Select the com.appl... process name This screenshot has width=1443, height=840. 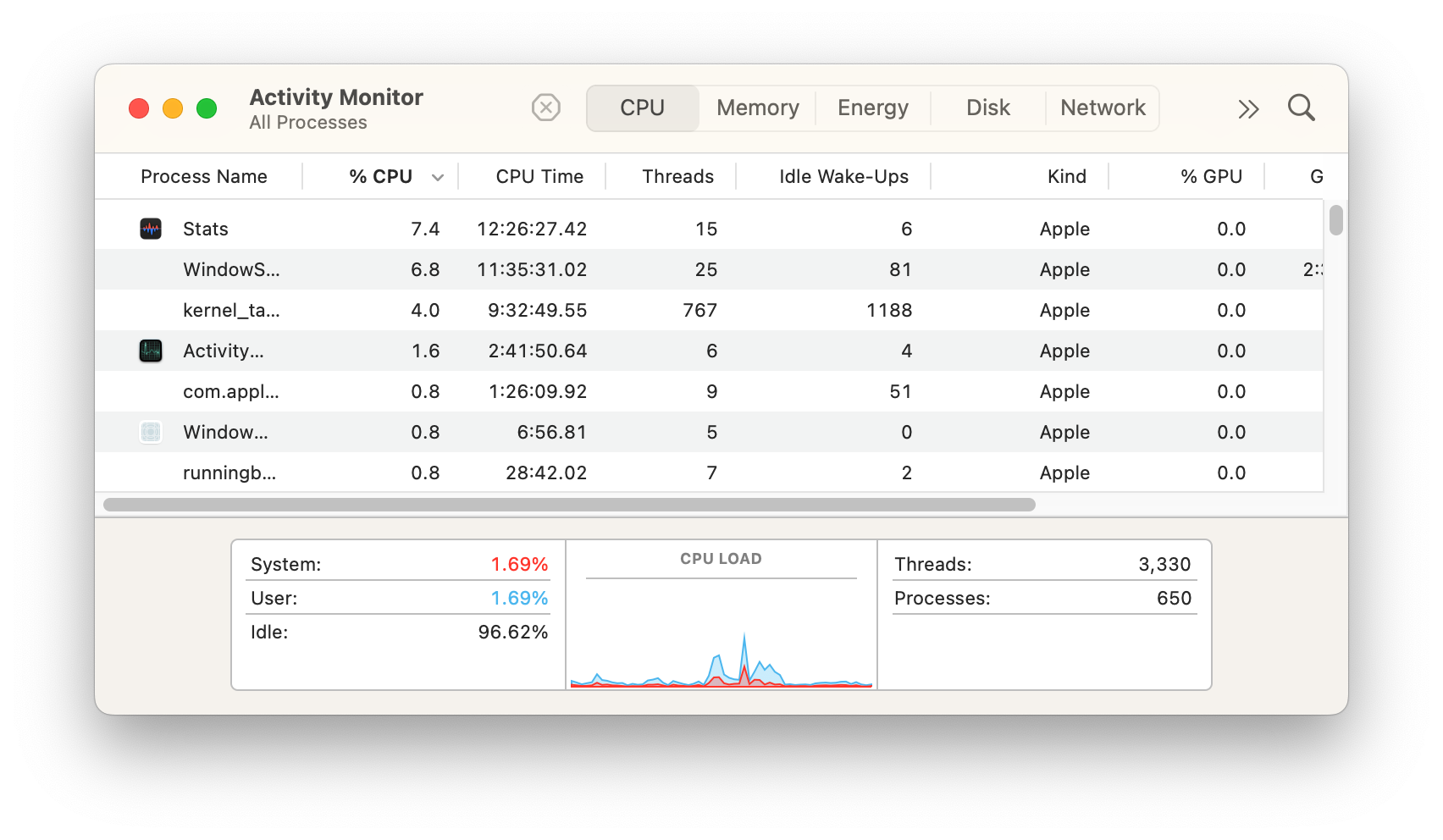(x=231, y=391)
